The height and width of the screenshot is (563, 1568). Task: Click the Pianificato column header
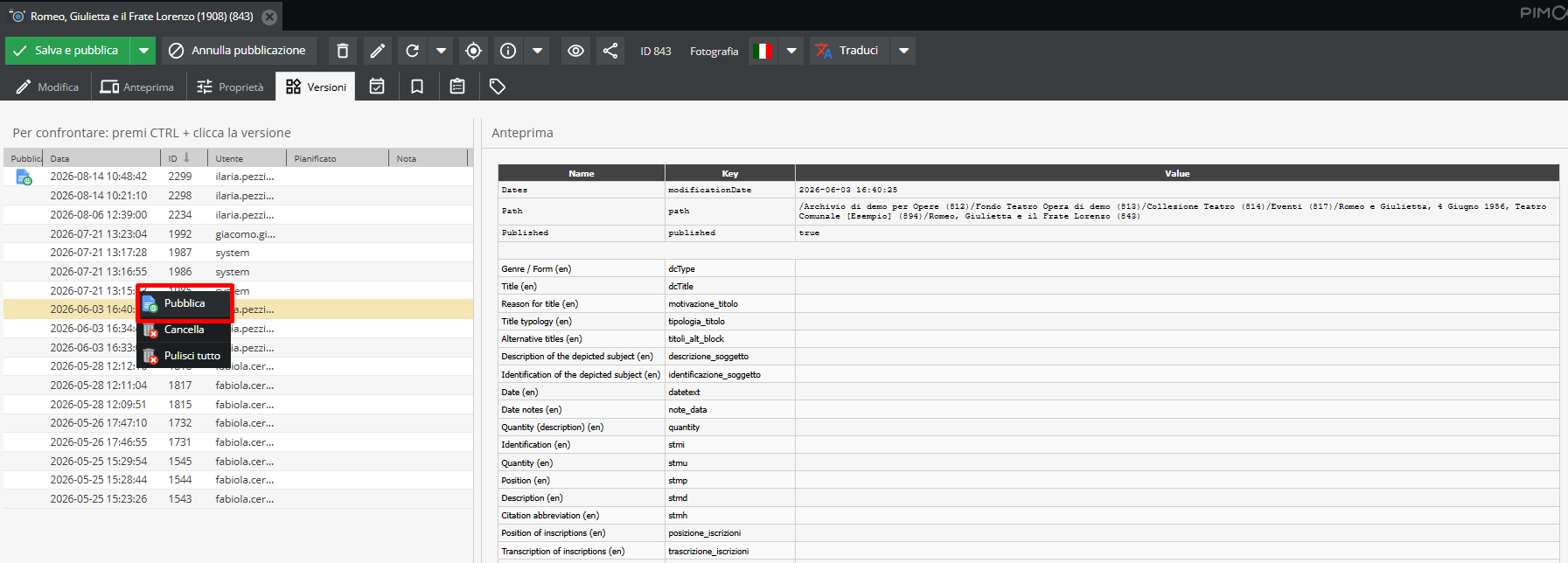[x=338, y=158]
